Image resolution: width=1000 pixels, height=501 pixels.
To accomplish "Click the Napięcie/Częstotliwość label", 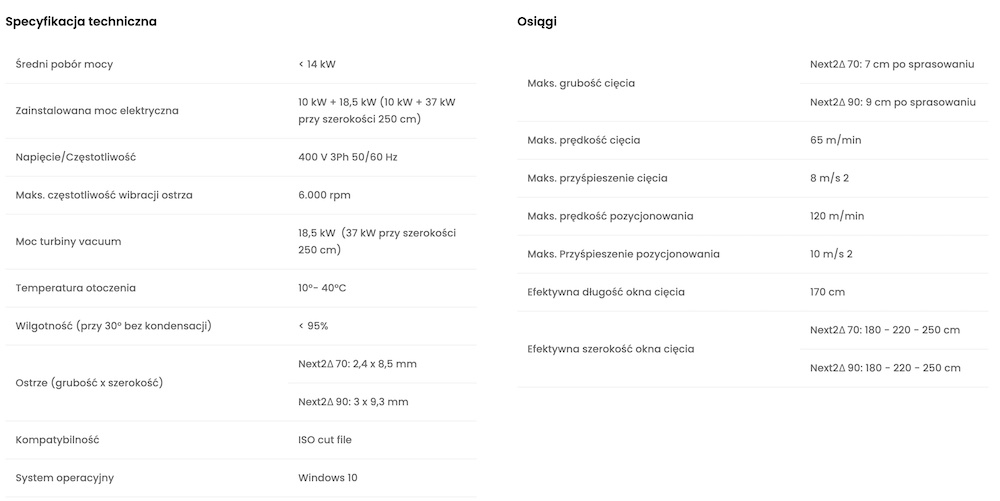I will [x=76, y=157].
